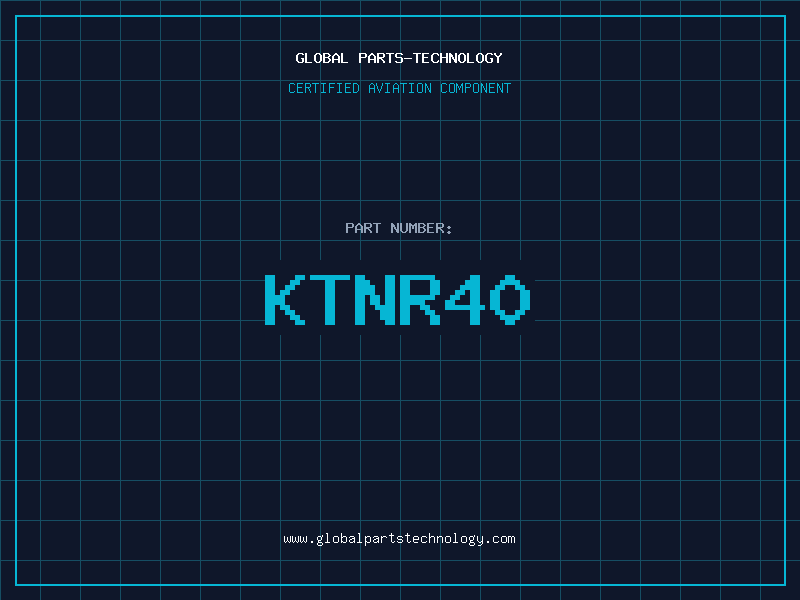Screen dimensions: 800x600
Task: Click the GLOBAL PARTS-TECHNOLOGY heading
Action: tap(399, 58)
